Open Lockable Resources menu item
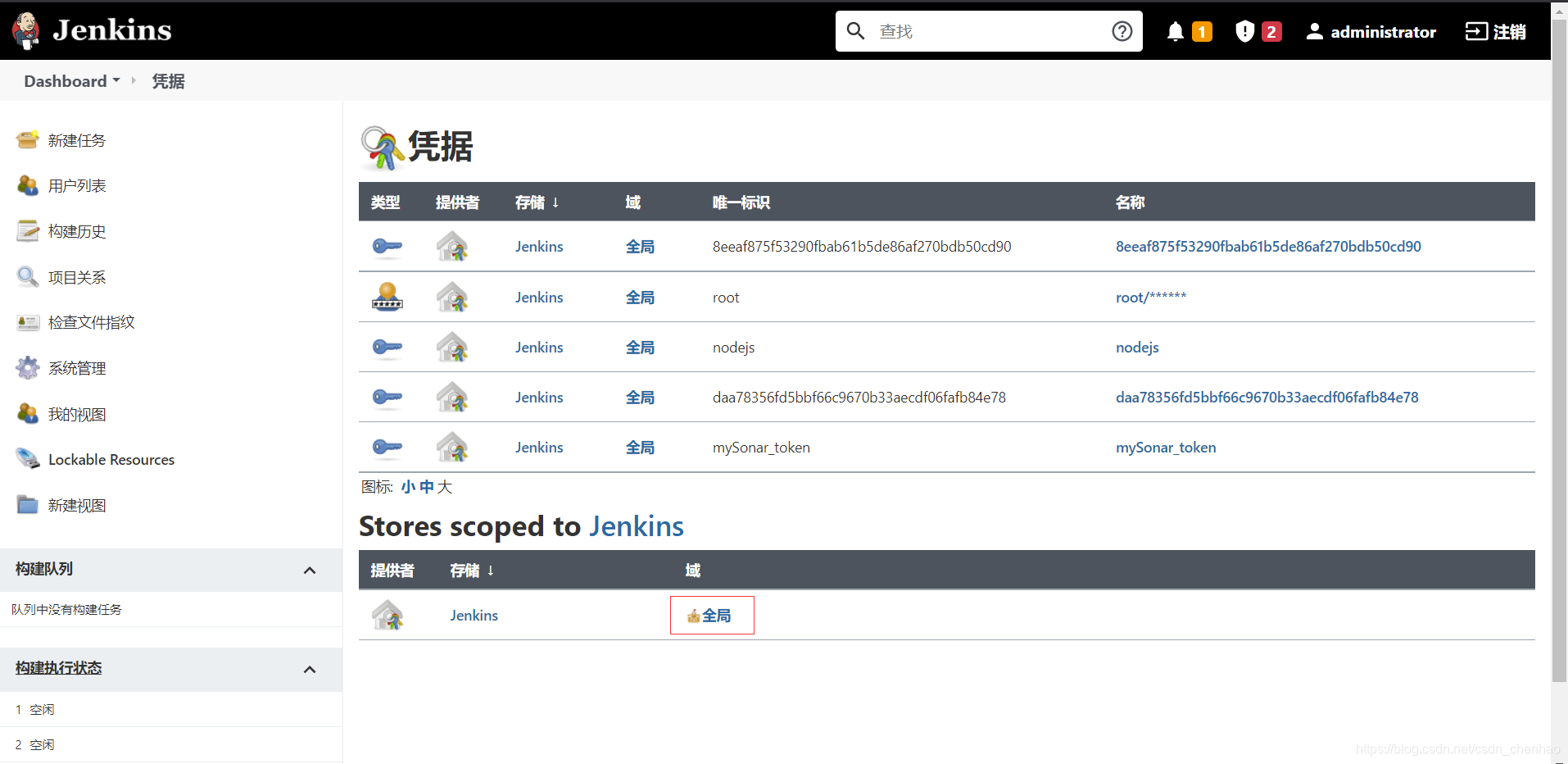This screenshot has height=764, width=1568. (111, 459)
